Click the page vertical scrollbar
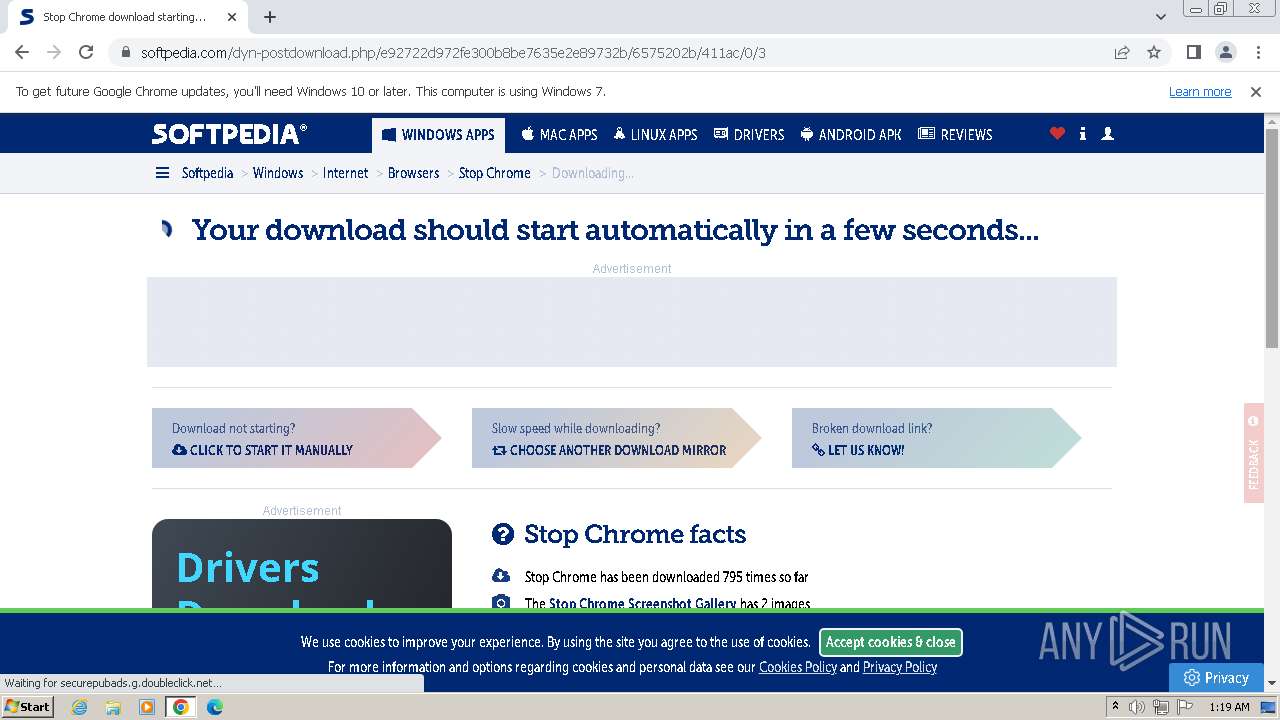1280x720 pixels. (1272, 240)
